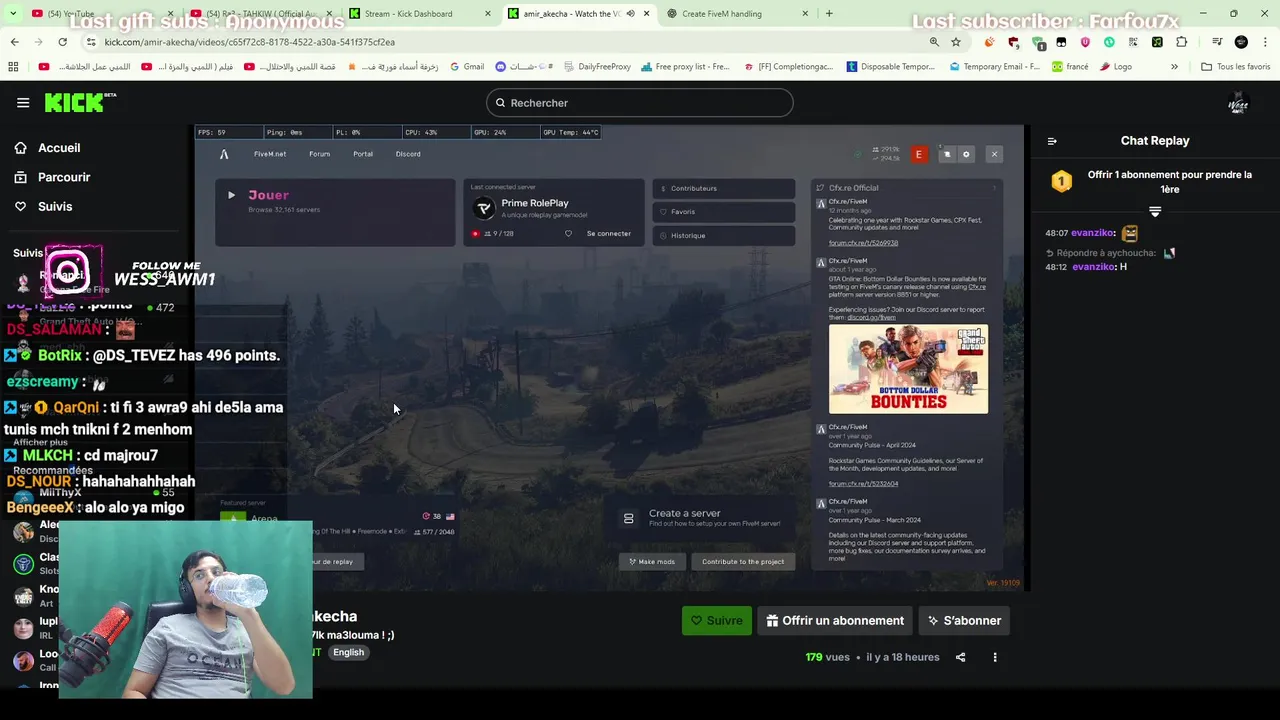
Task: Bookmark page with star icon
Action: coord(956,42)
